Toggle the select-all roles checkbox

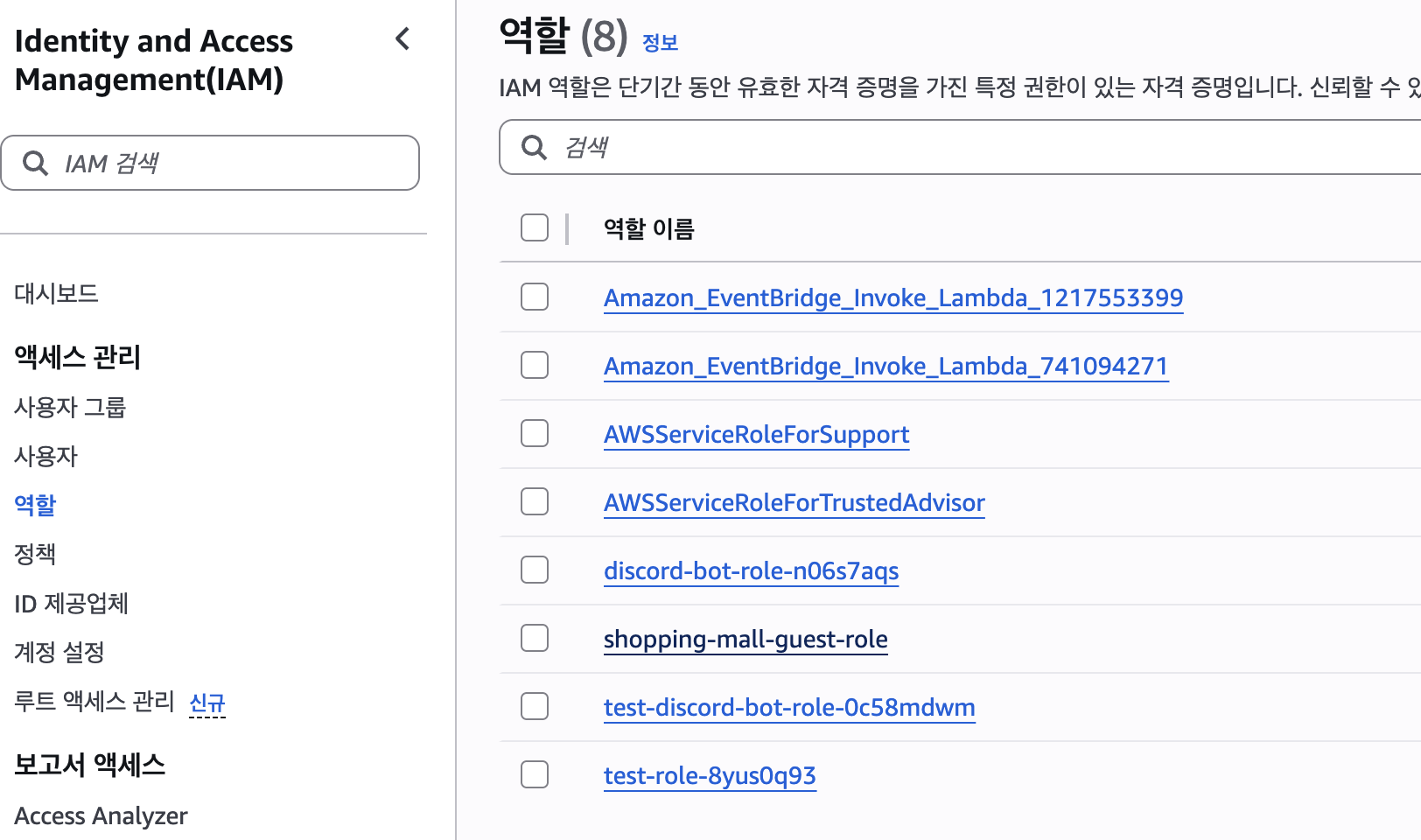tap(535, 227)
